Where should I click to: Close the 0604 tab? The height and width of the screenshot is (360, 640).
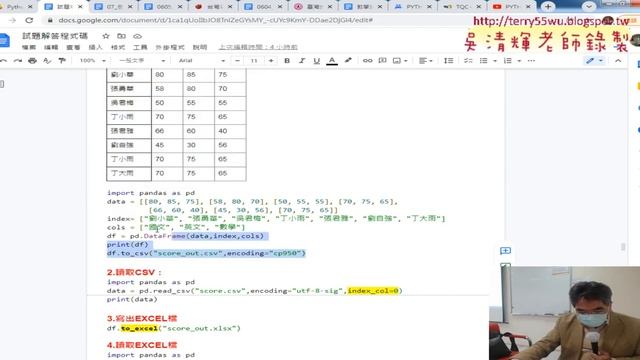pyautogui.click(x=280, y=7)
